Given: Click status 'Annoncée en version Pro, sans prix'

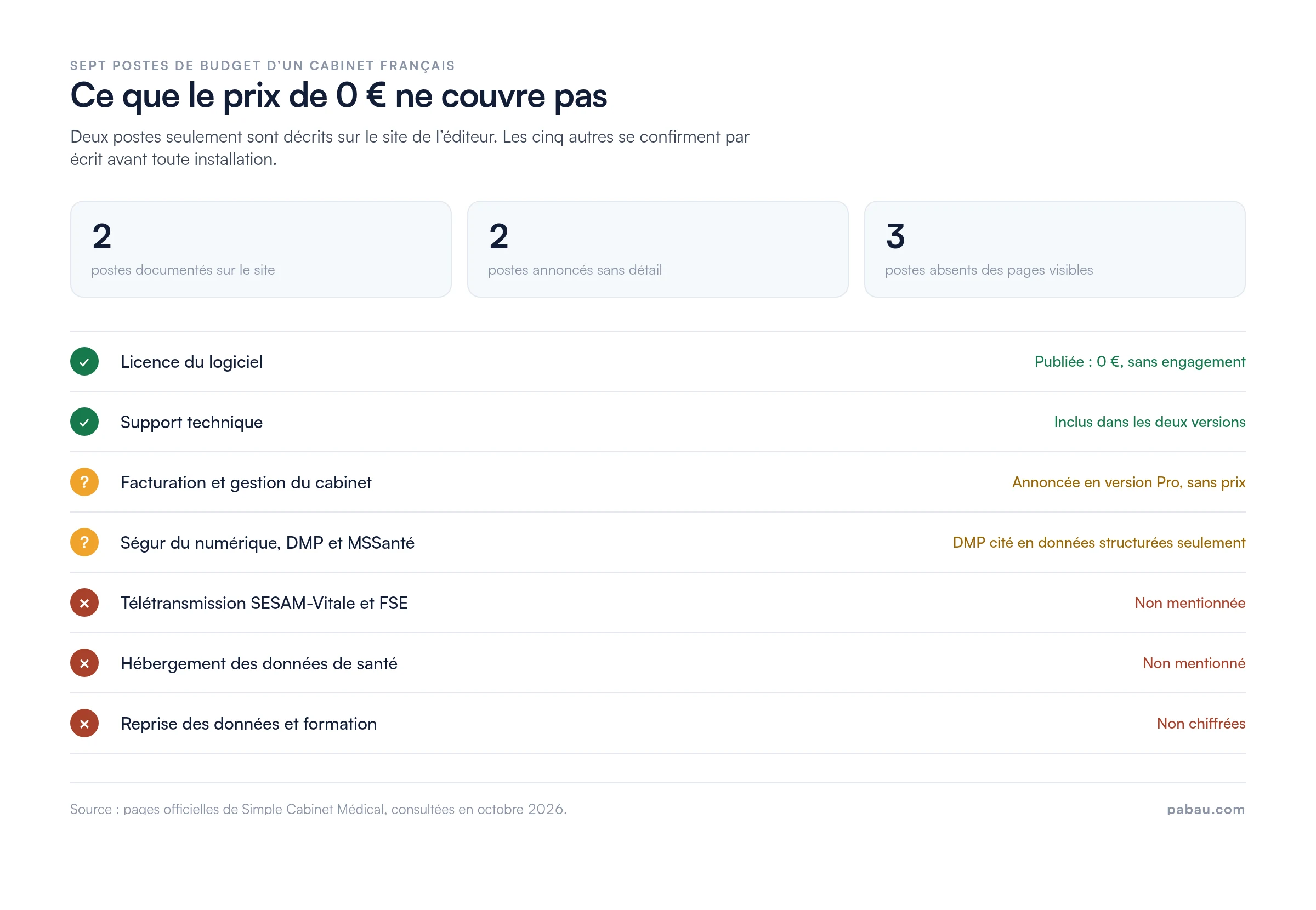Looking at the screenshot, I should pos(1128,482).
